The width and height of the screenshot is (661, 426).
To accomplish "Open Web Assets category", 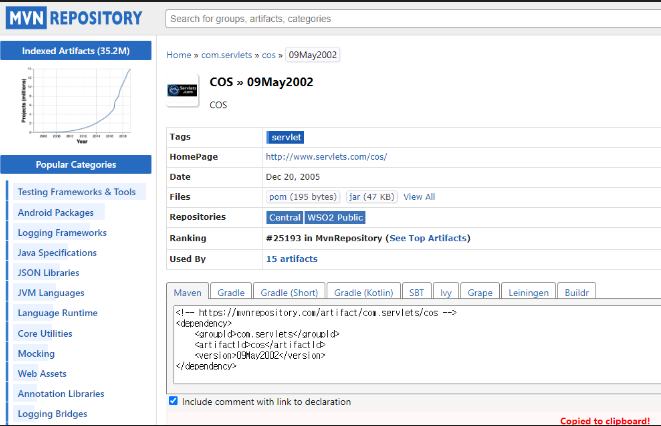I will point(42,373).
